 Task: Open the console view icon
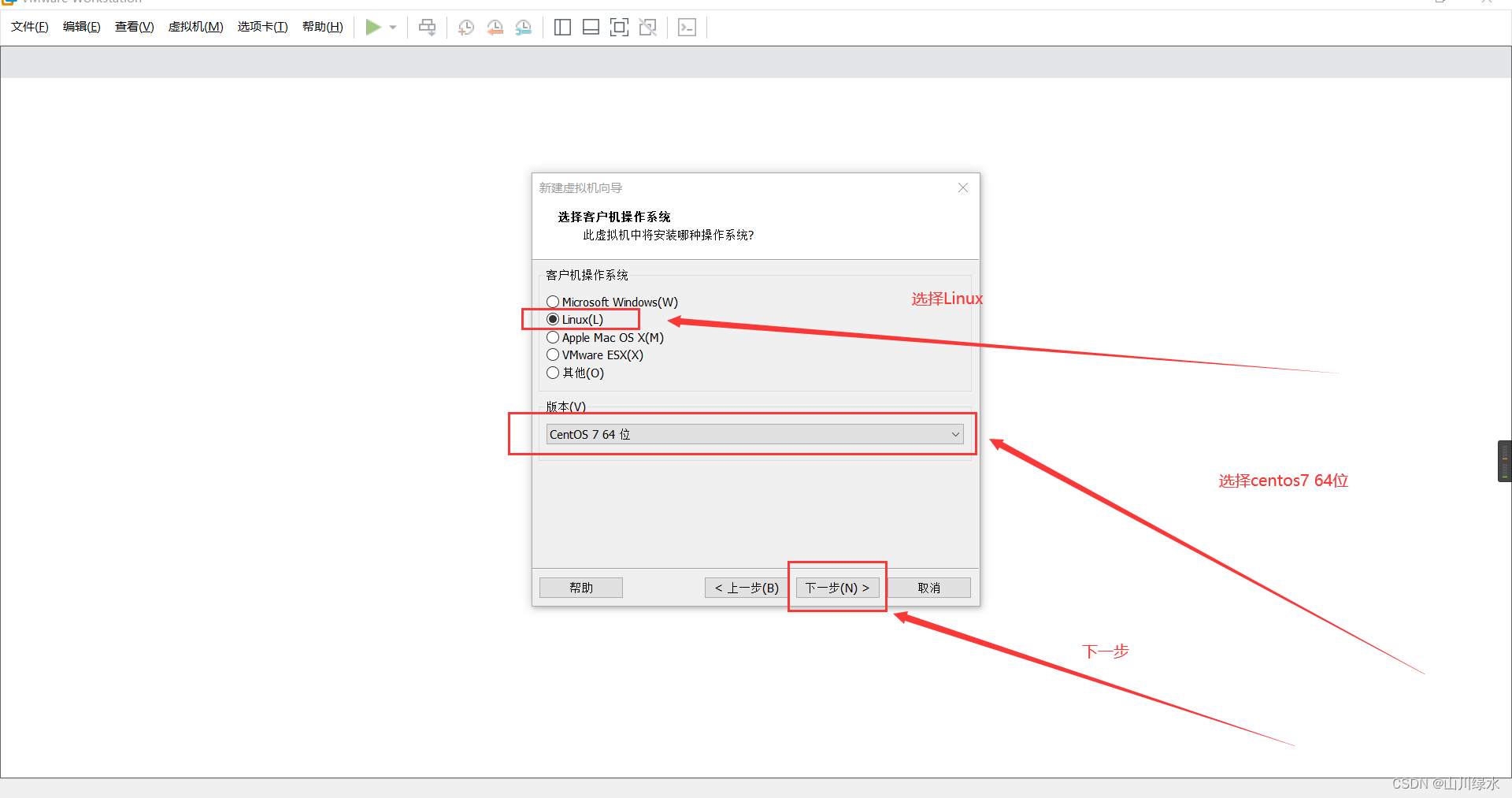pos(687,28)
